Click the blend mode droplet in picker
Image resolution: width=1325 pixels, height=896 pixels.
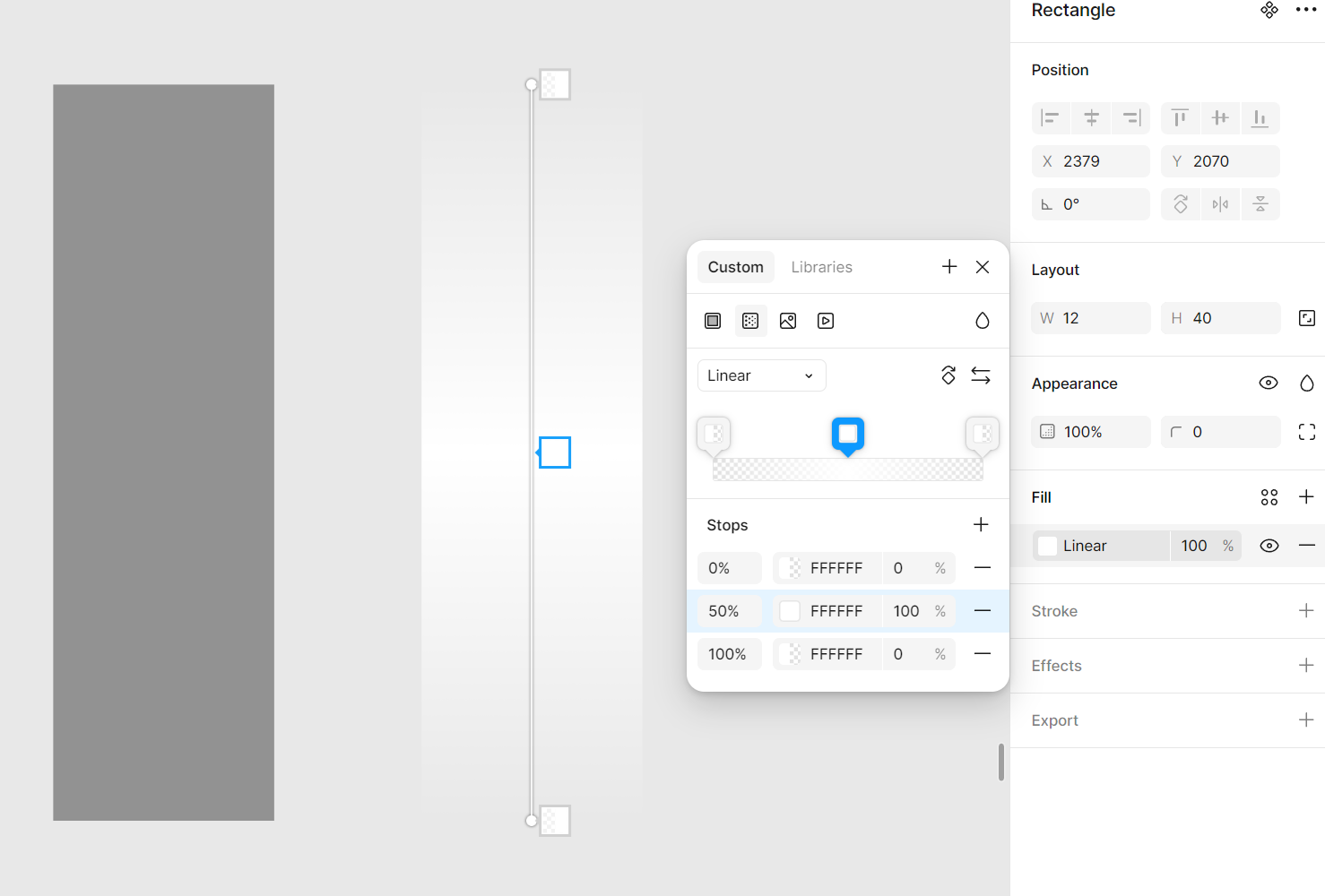coord(983,321)
